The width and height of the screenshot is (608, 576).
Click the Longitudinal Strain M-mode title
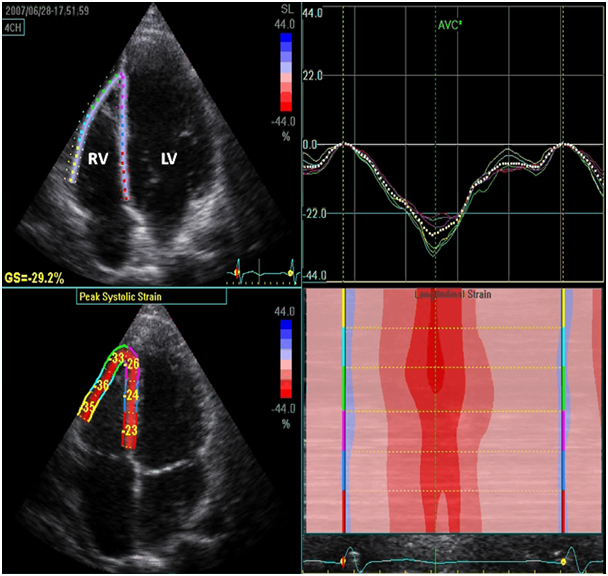tap(454, 295)
